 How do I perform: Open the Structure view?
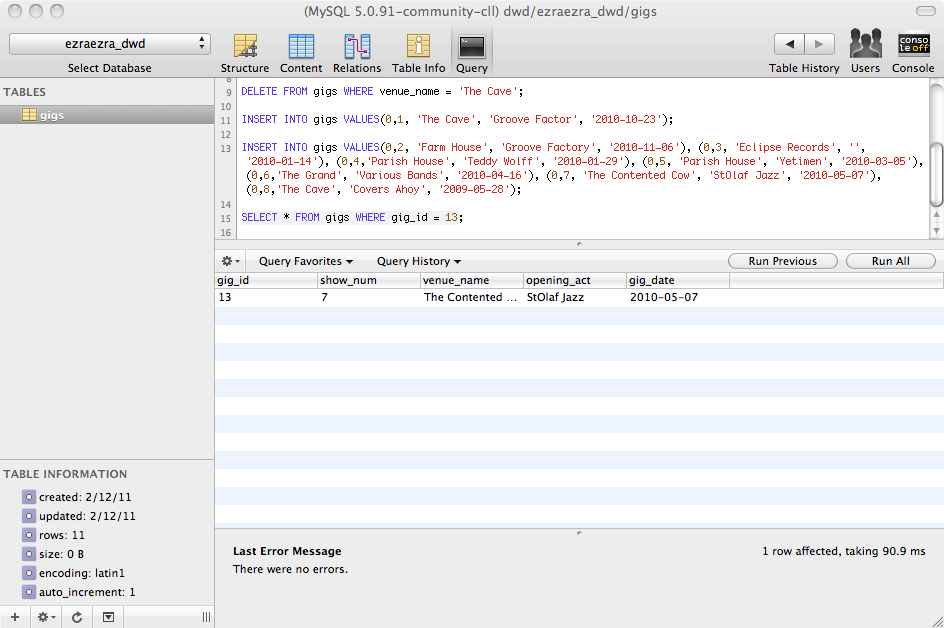pyautogui.click(x=244, y=53)
